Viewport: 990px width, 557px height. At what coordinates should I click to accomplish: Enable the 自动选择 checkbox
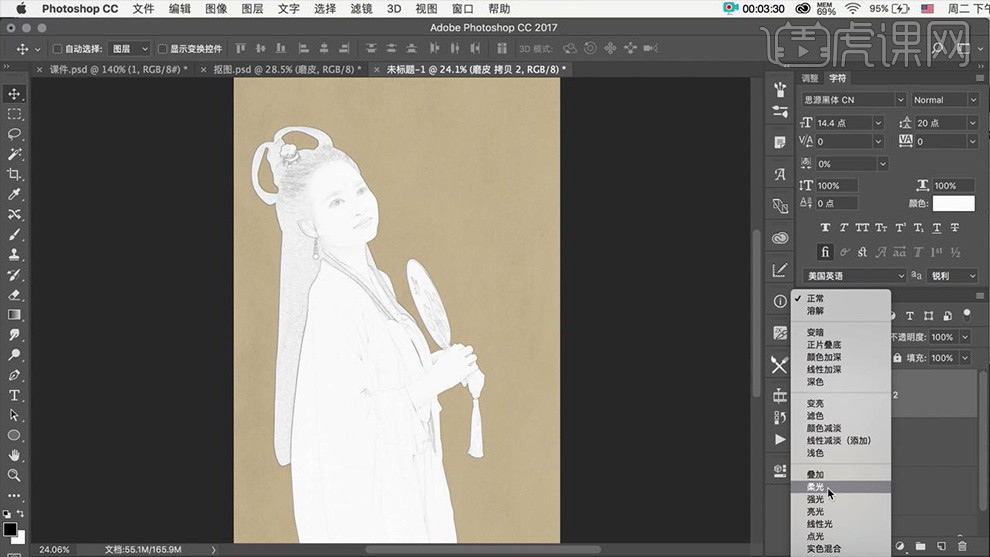(57, 49)
